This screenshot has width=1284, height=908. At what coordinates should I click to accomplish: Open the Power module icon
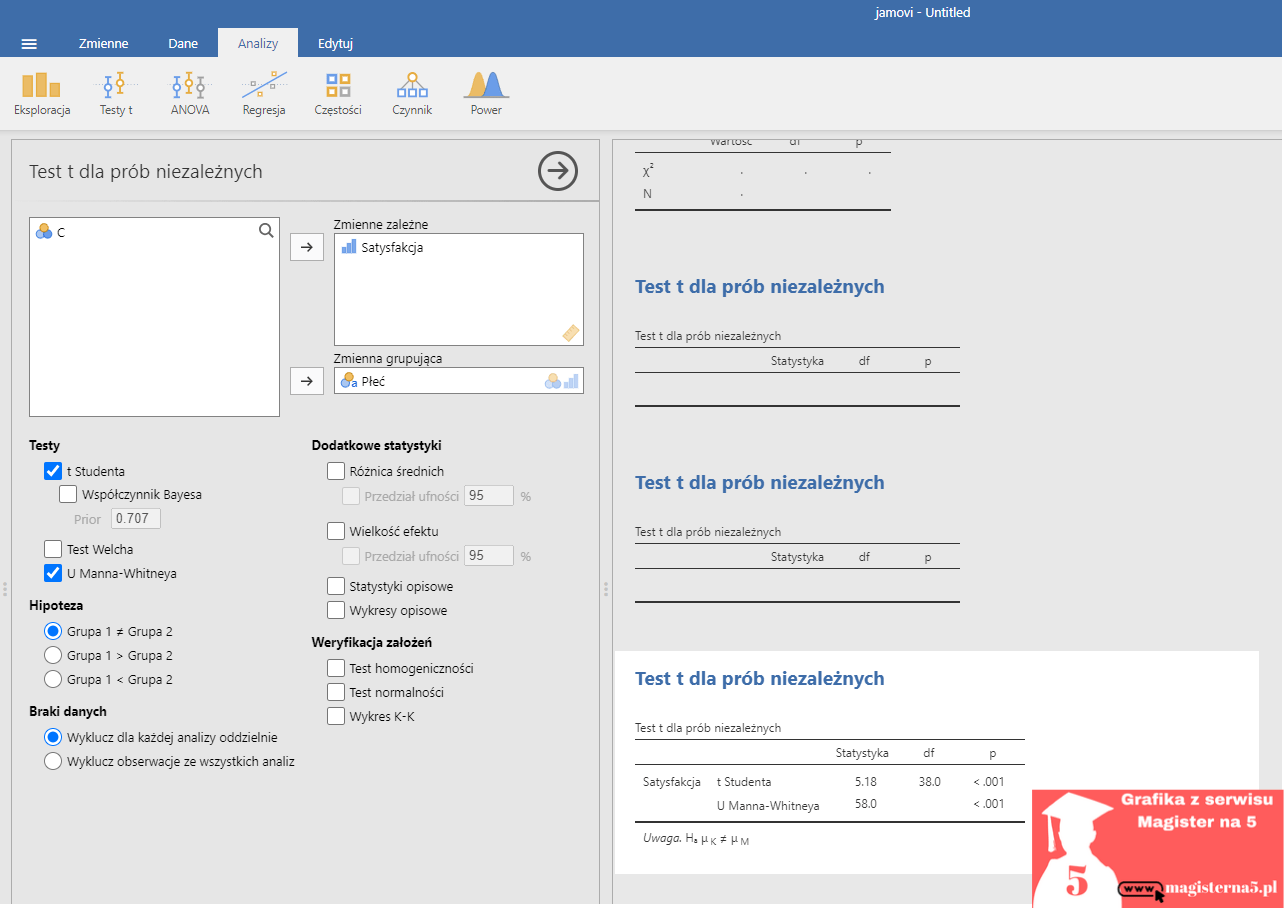point(486,94)
